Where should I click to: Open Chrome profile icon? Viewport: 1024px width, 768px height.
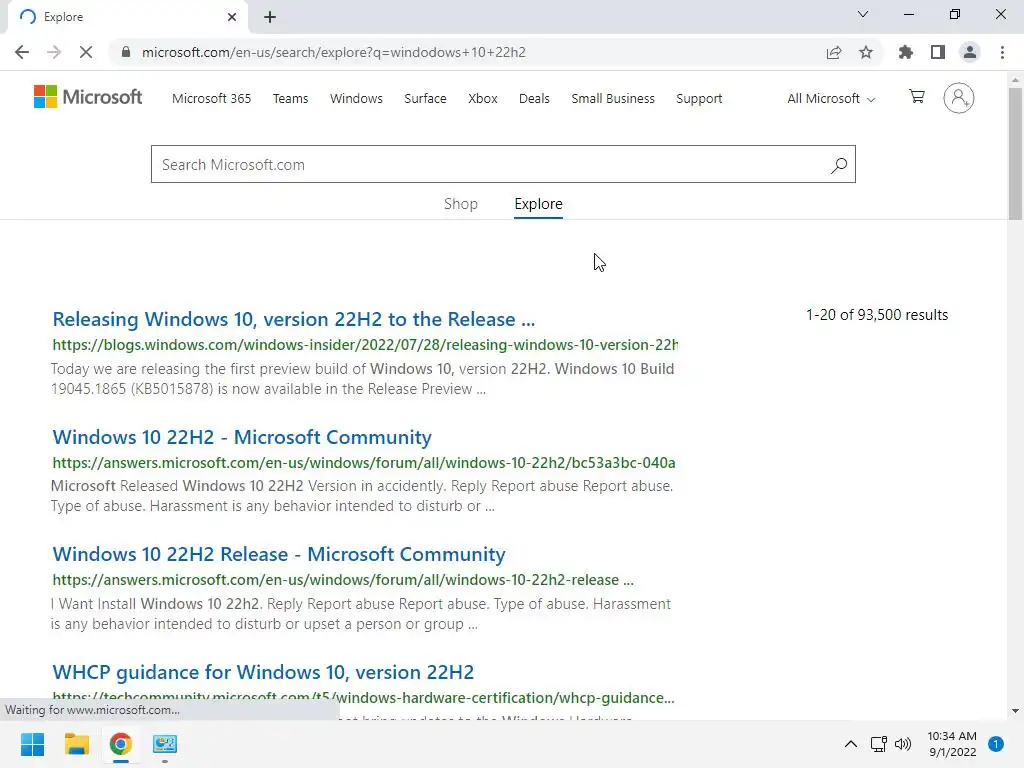(x=970, y=52)
